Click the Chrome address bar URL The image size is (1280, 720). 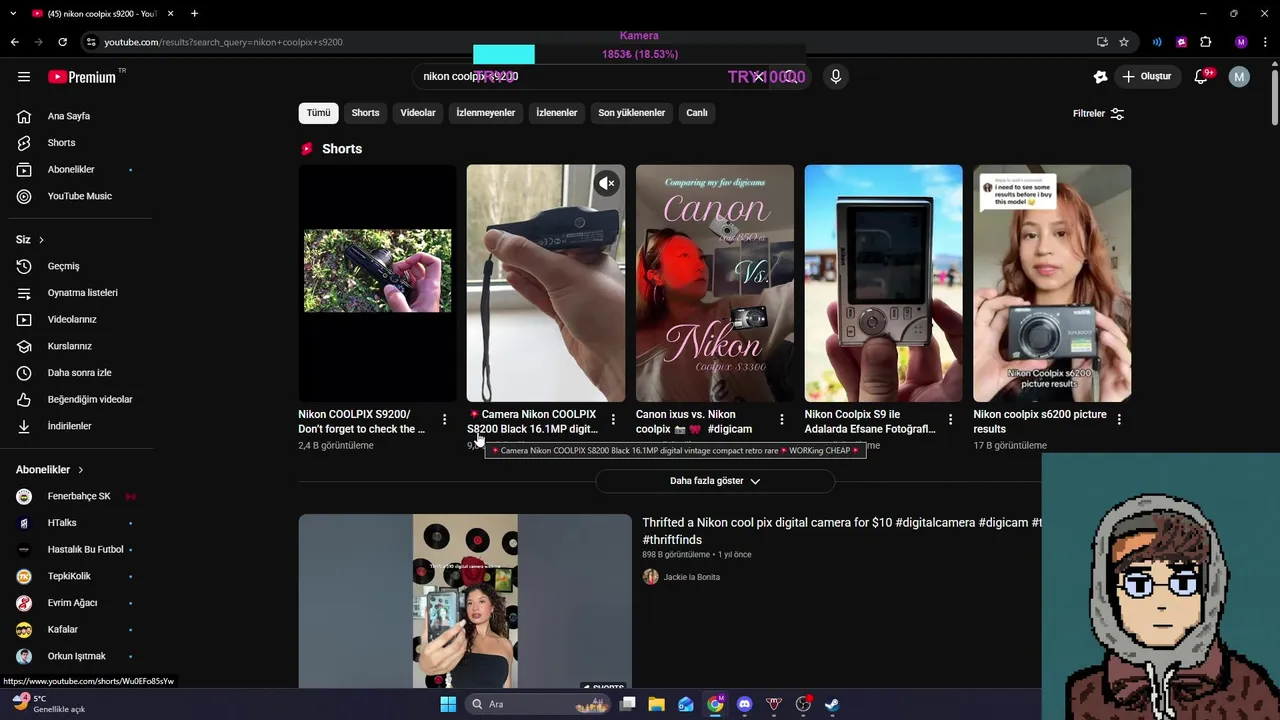click(x=224, y=42)
